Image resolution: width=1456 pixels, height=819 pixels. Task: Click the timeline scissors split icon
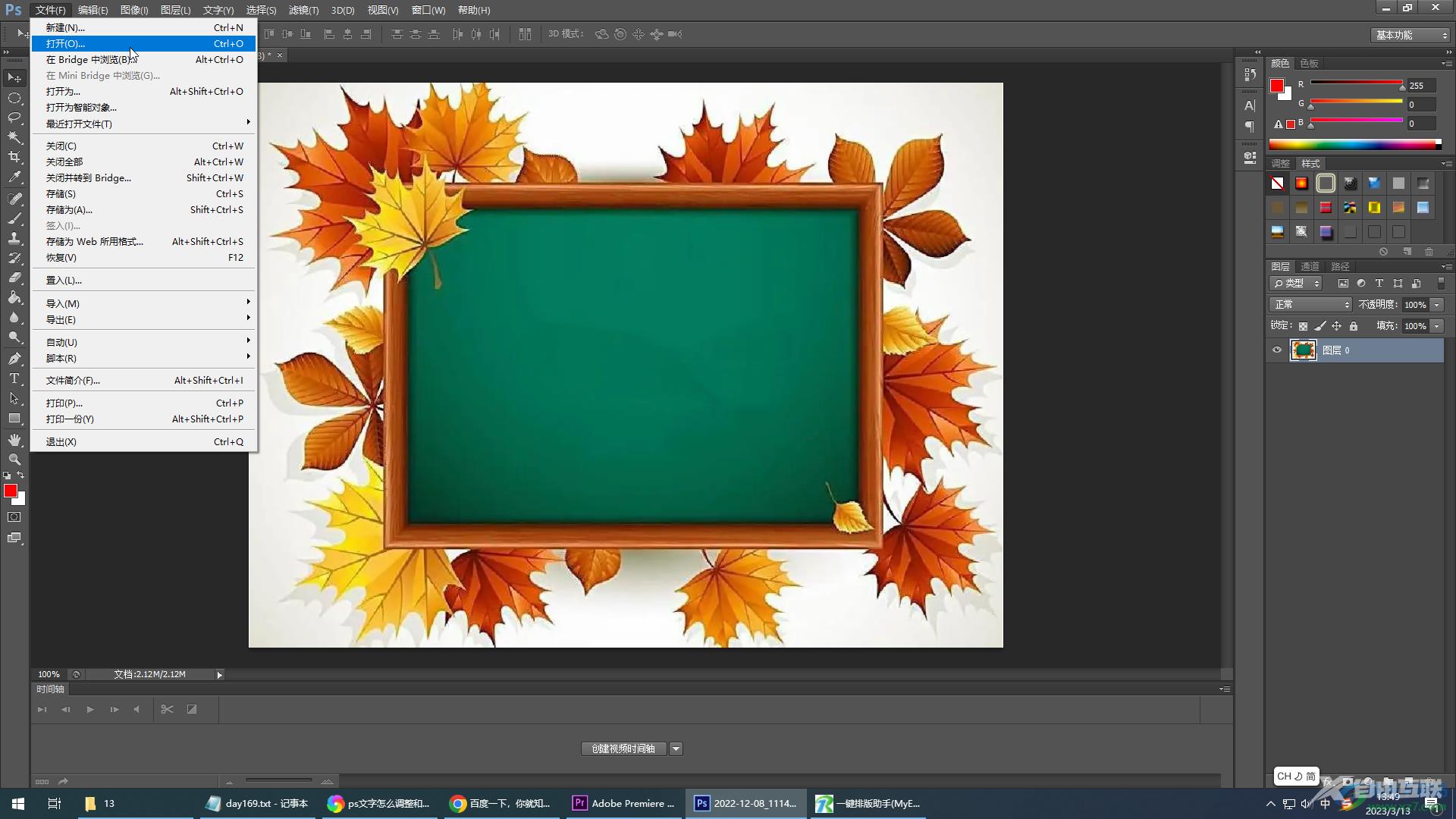pyautogui.click(x=168, y=709)
